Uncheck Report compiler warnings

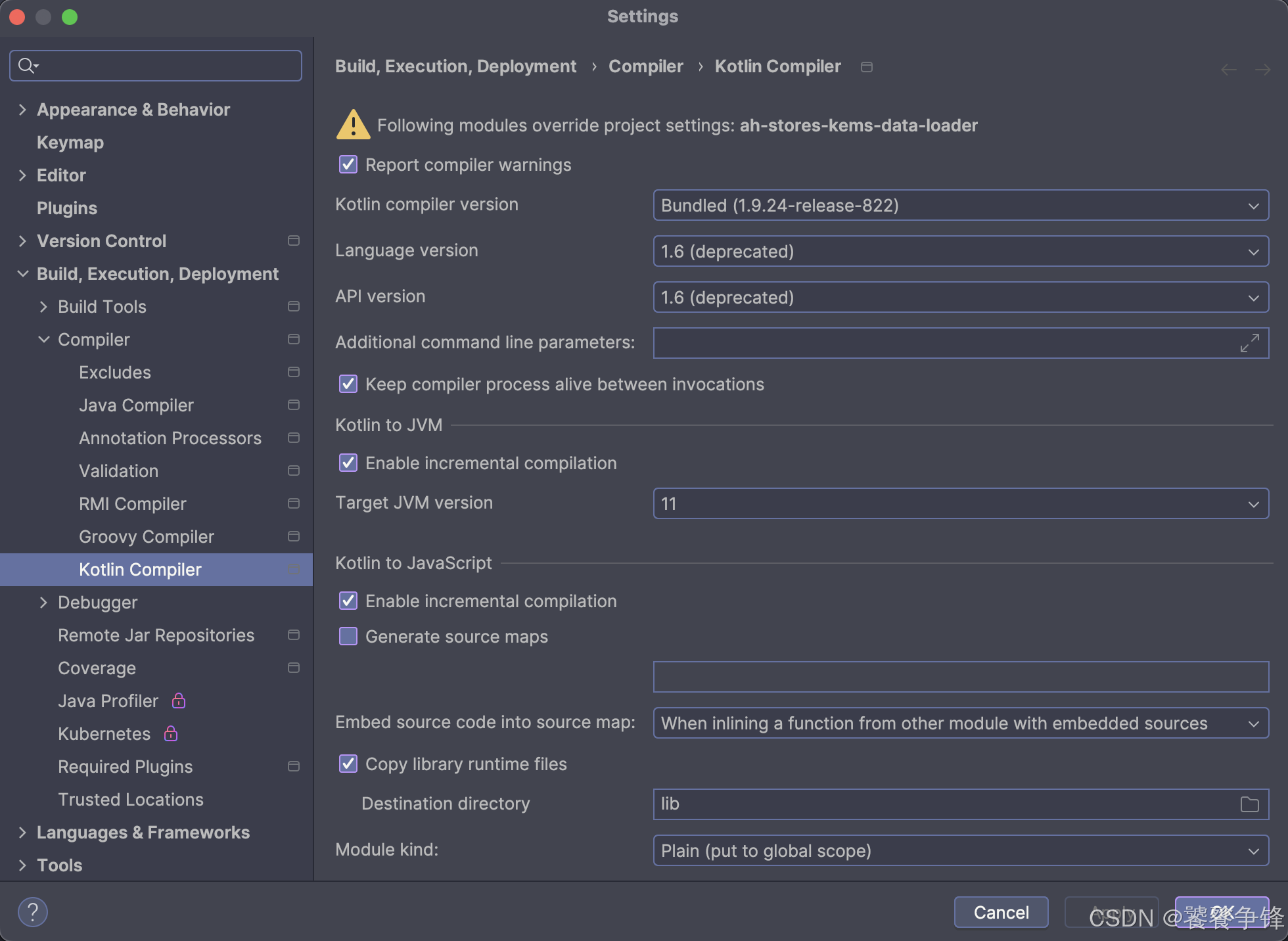pyautogui.click(x=348, y=164)
